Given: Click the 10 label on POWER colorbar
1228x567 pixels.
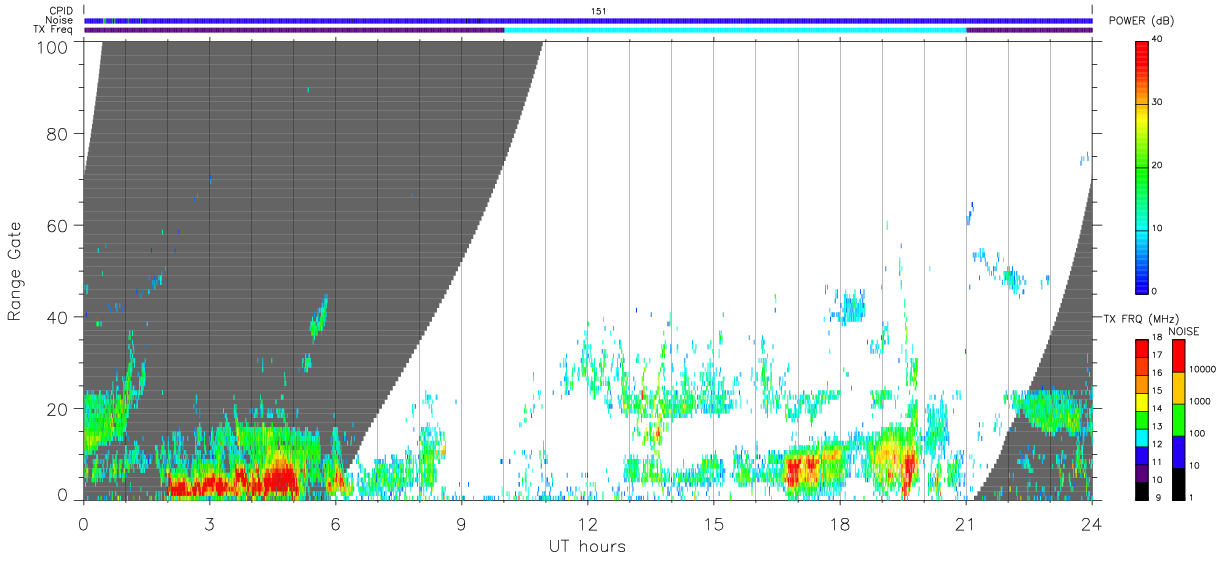Looking at the screenshot, I should 1159,228.
